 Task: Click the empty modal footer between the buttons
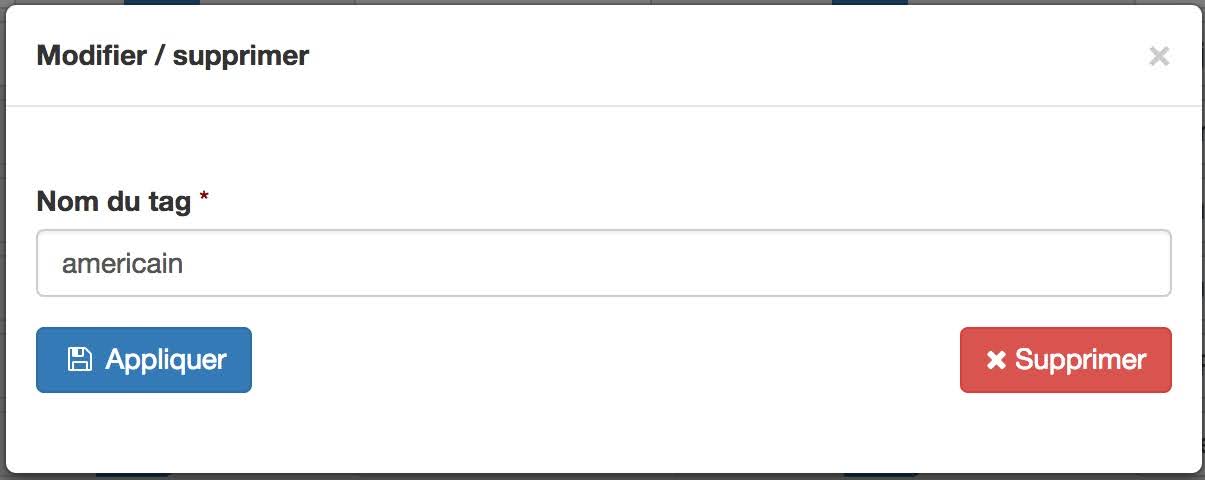coord(605,360)
